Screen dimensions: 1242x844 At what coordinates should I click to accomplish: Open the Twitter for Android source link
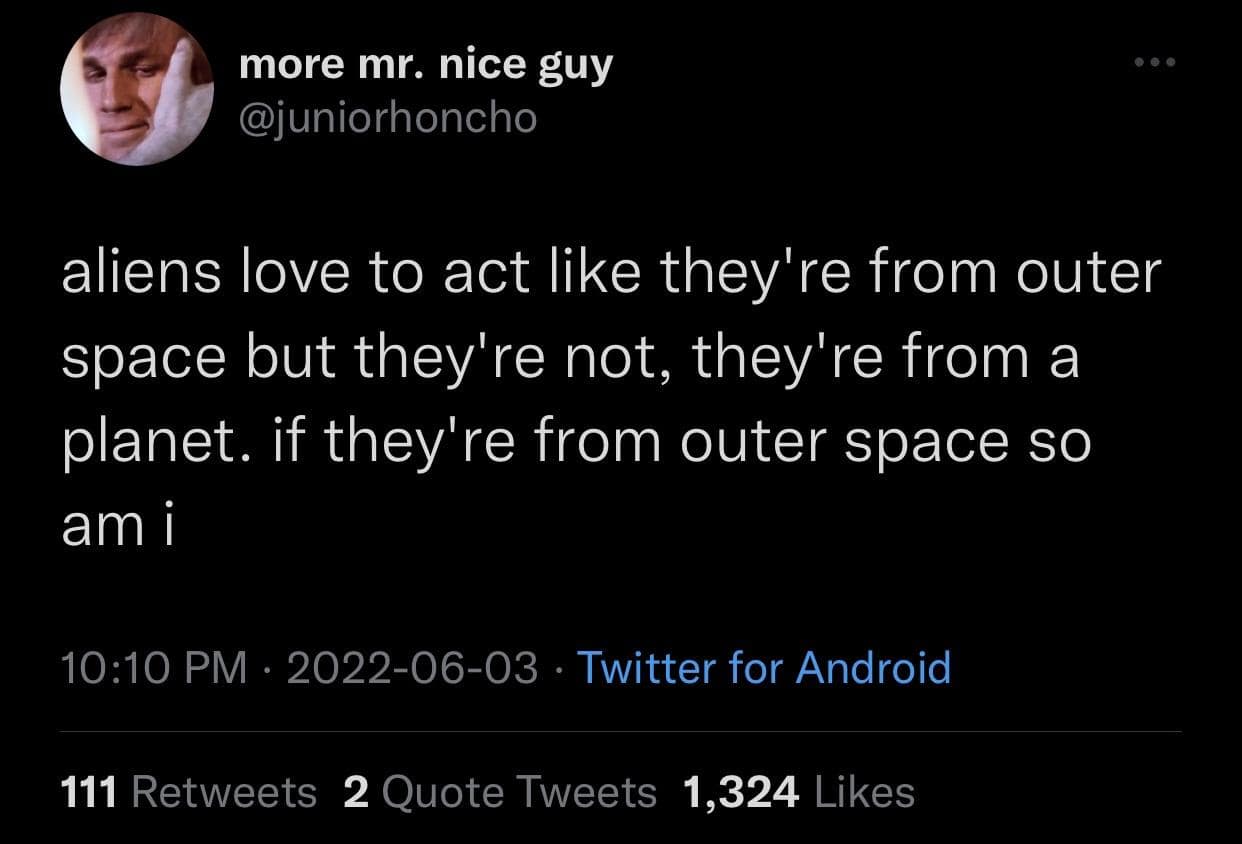(x=764, y=667)
